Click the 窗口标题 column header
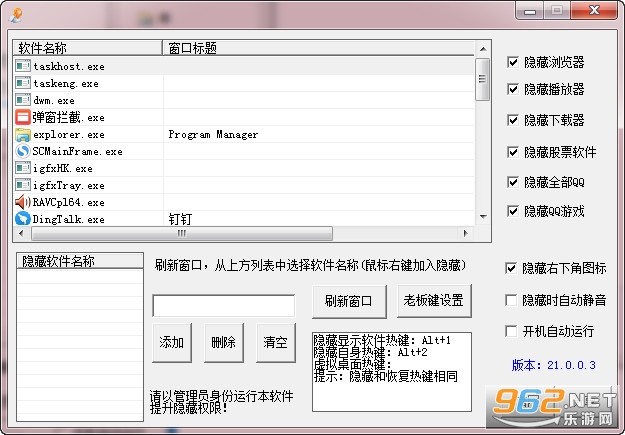Screen dimensions: 625x435 (318, 48)
